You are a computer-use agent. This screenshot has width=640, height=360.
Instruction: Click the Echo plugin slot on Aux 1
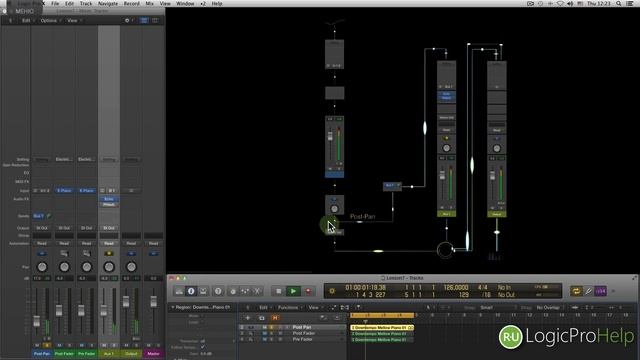coord(109,199)
